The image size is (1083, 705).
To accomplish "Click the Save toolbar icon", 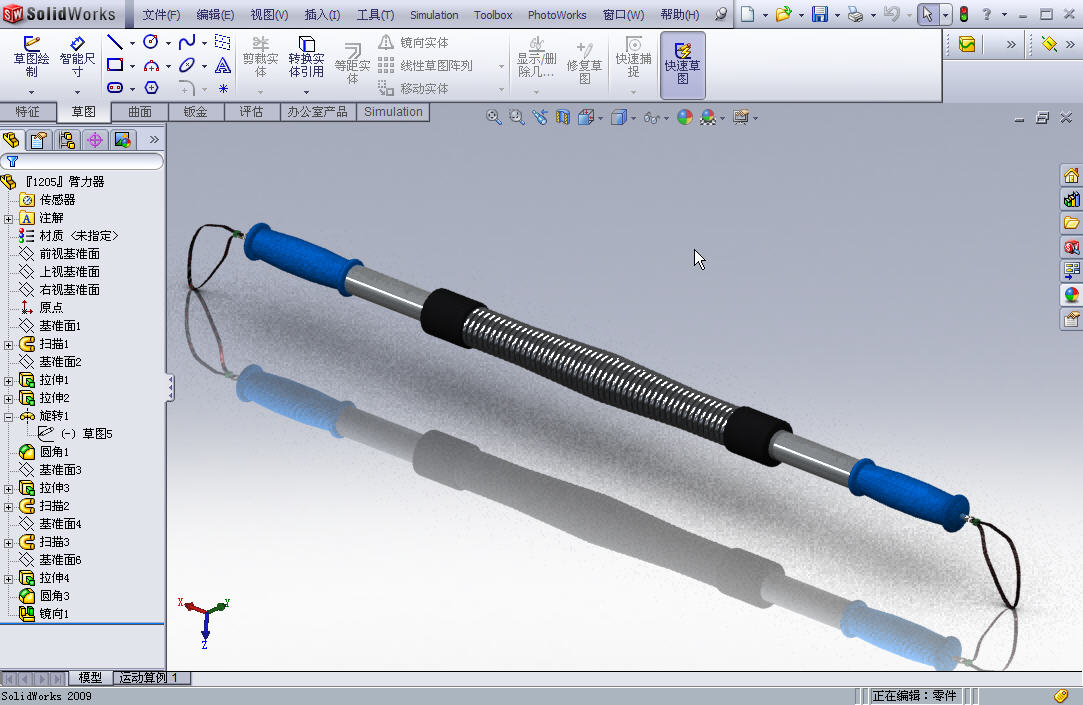I will pos(819,14).
